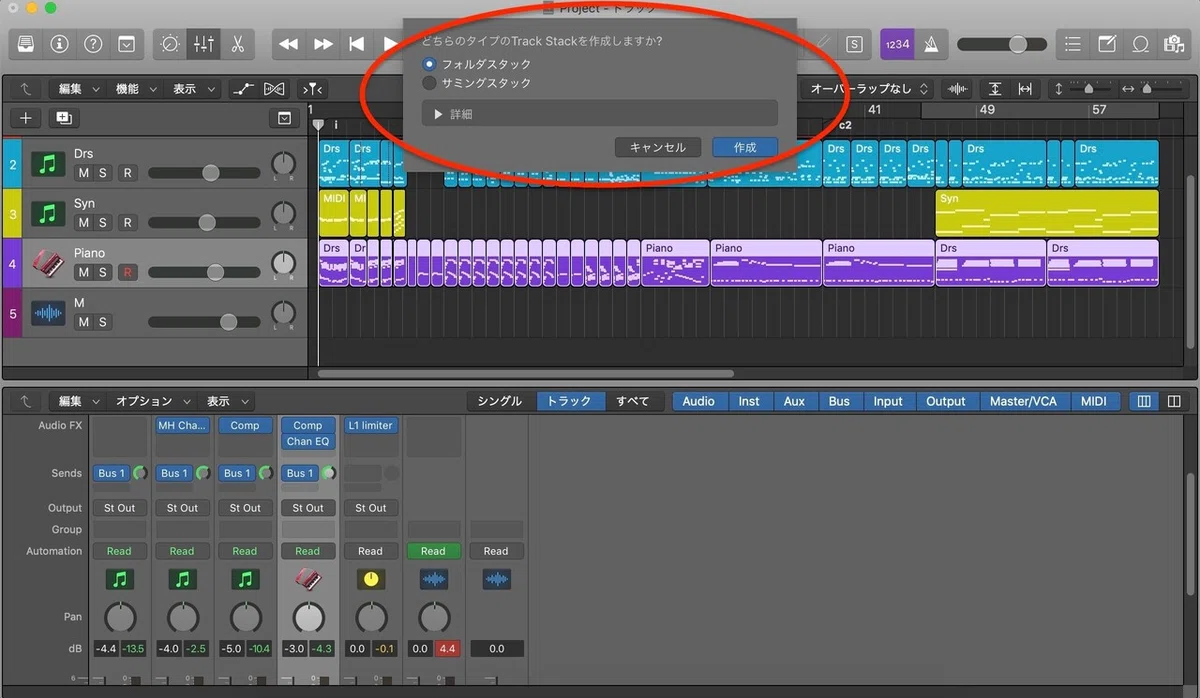Click the L1 limiter plug-in slot
Image resolution: width=1200 pixels, height=698 pixels.
tap(370, 425)
